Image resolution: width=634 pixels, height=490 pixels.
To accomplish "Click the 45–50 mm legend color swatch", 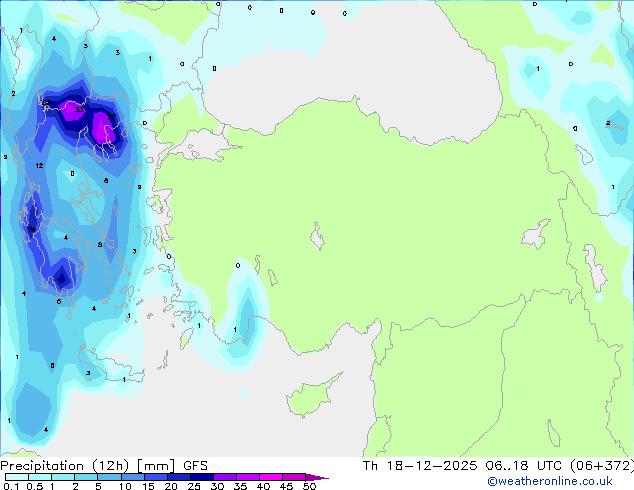I will 294,477.
